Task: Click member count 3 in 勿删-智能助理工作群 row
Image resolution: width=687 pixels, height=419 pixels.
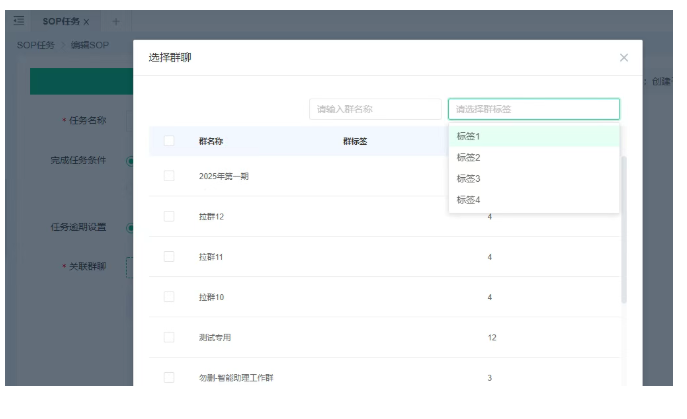Action: (x=489, y=378)
